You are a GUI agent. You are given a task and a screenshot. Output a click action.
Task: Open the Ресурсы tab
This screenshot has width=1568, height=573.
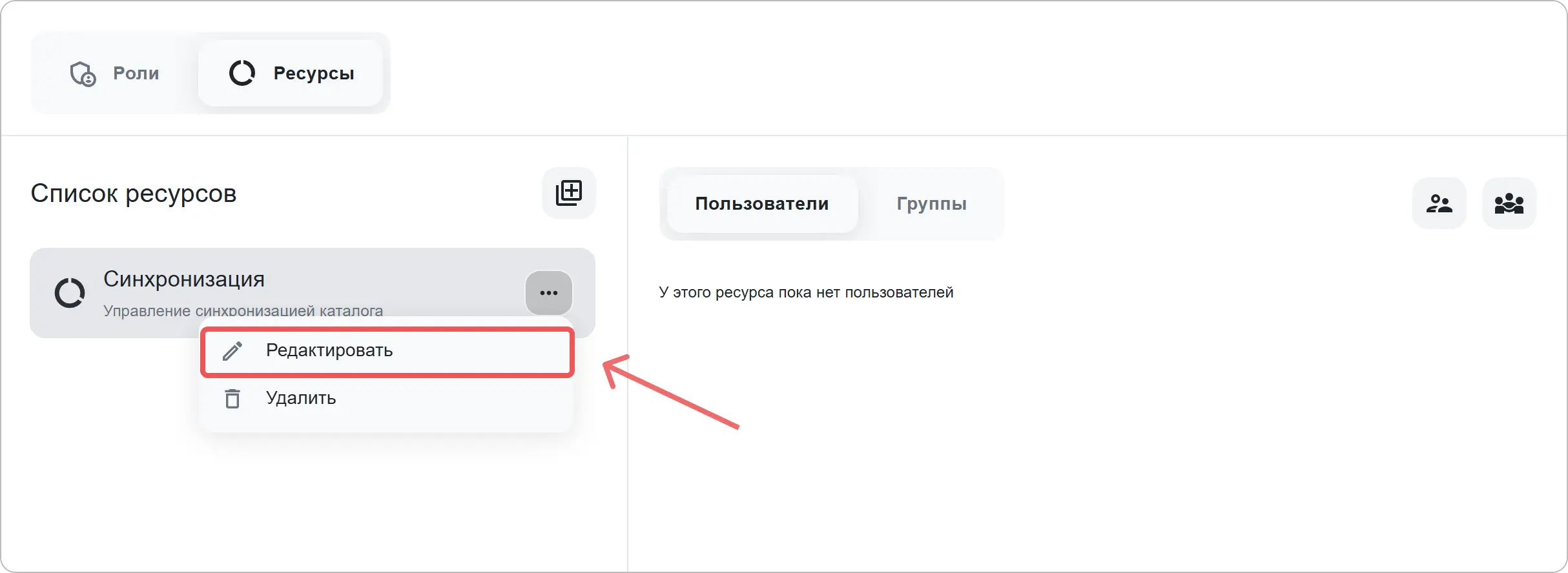click(x=291, y=74)
